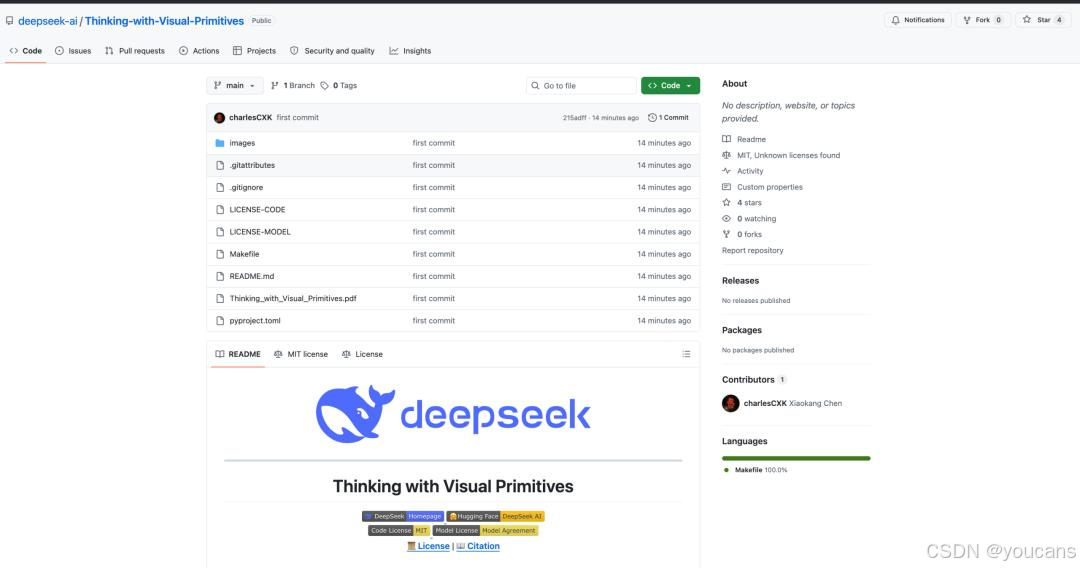Star this repository
Viewport: 1080px width, 568px height.
tap(1043, 20)
